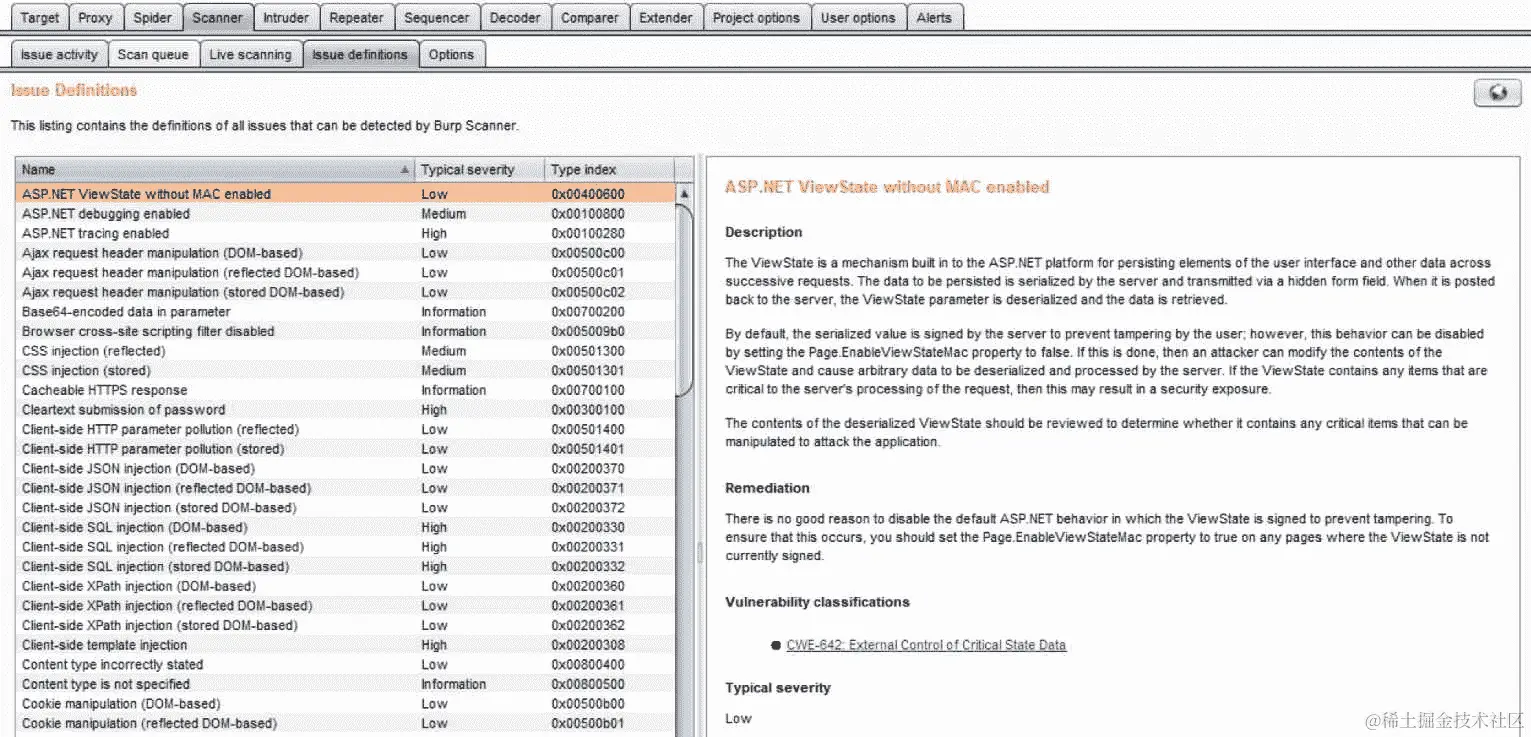Select Client-side XPath injection (reflected DOM-based) row
The image size is (1531, 737).
click(346, 606)
